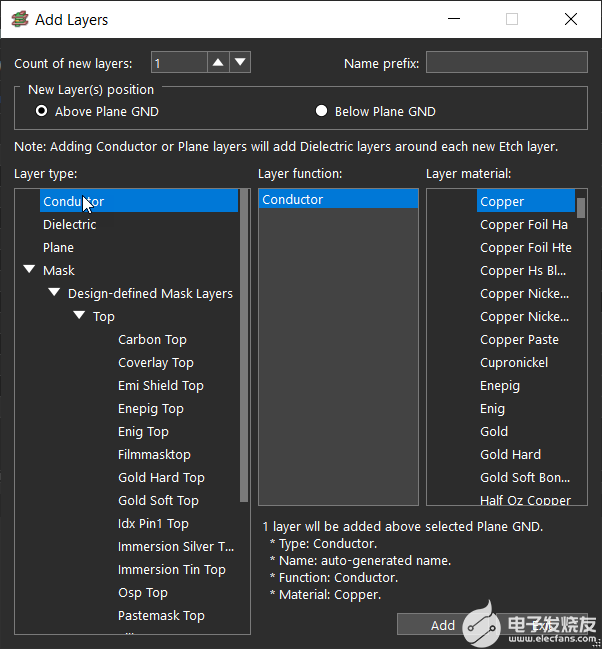Click the Add button
Viewport: 602px width, 649px height.
click(443, 625)
